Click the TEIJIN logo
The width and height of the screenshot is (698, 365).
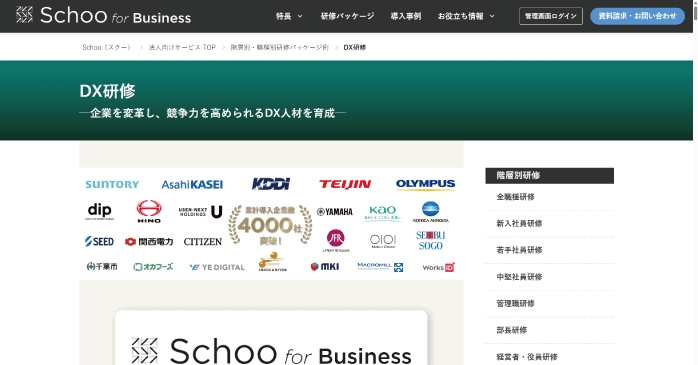coord(345,184)
